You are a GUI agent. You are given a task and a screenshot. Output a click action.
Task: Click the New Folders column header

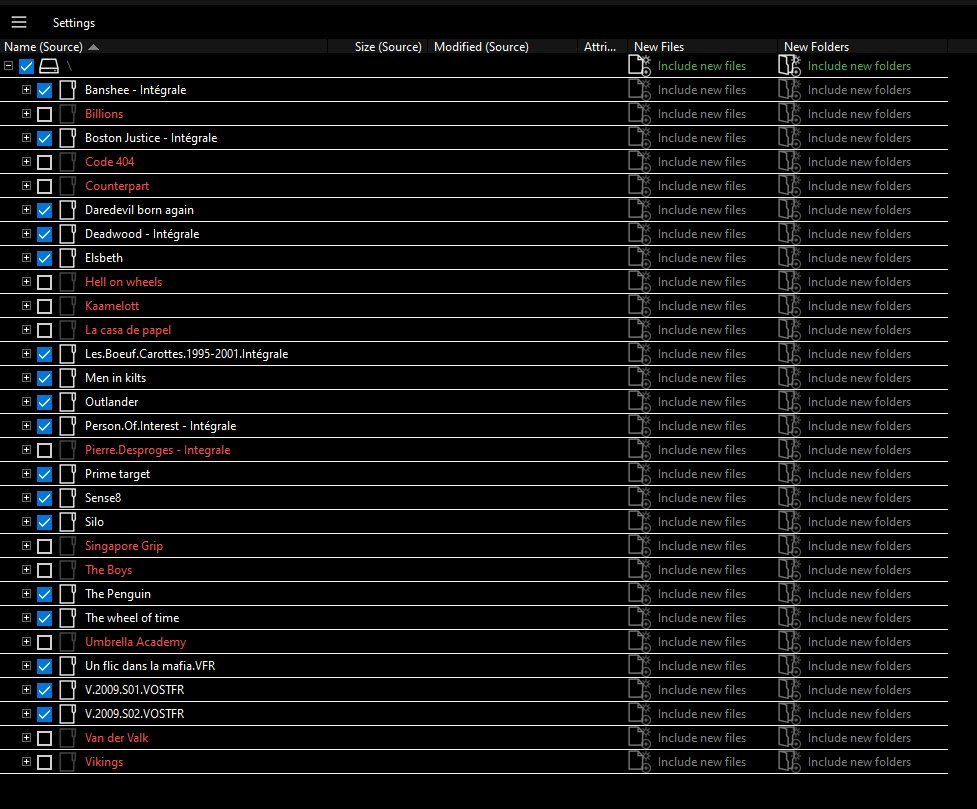(862, 47)
